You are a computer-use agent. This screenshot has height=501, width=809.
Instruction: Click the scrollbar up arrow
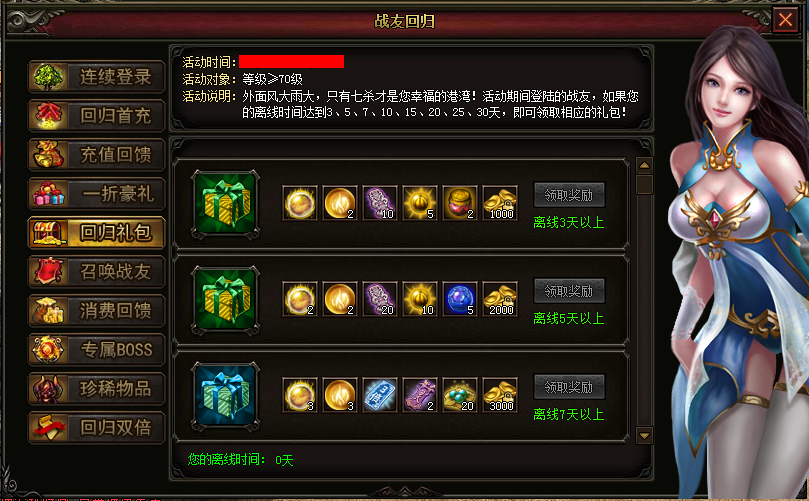[644, 166]
